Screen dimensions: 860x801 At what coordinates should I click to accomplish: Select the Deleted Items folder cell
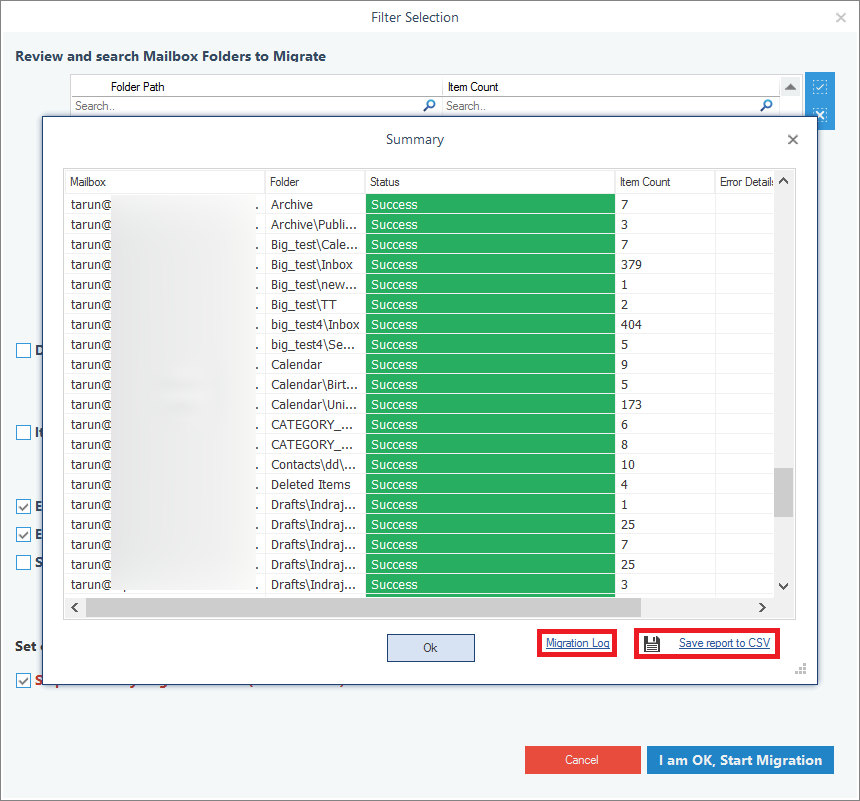click(315, 485)
